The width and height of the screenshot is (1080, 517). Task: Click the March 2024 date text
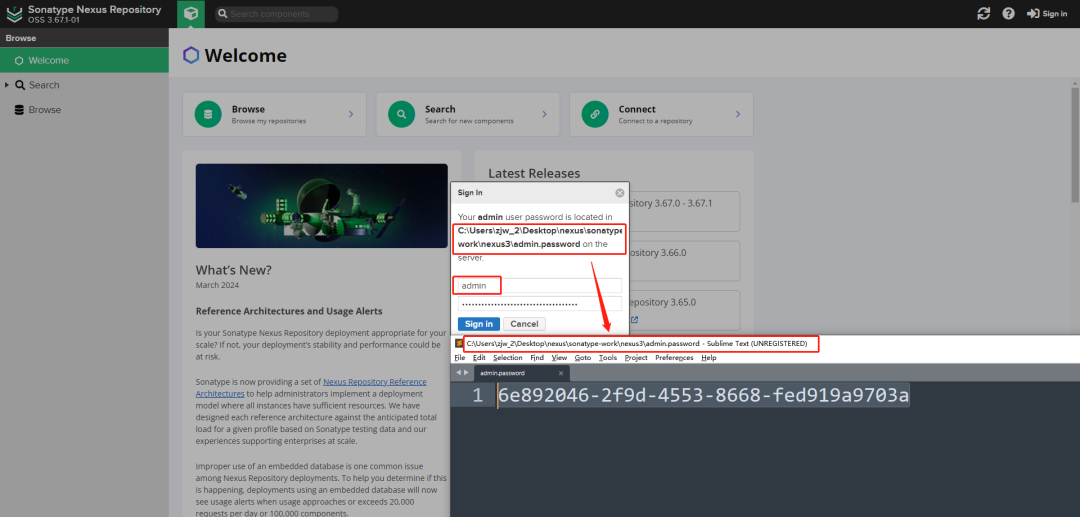point(217,285)
